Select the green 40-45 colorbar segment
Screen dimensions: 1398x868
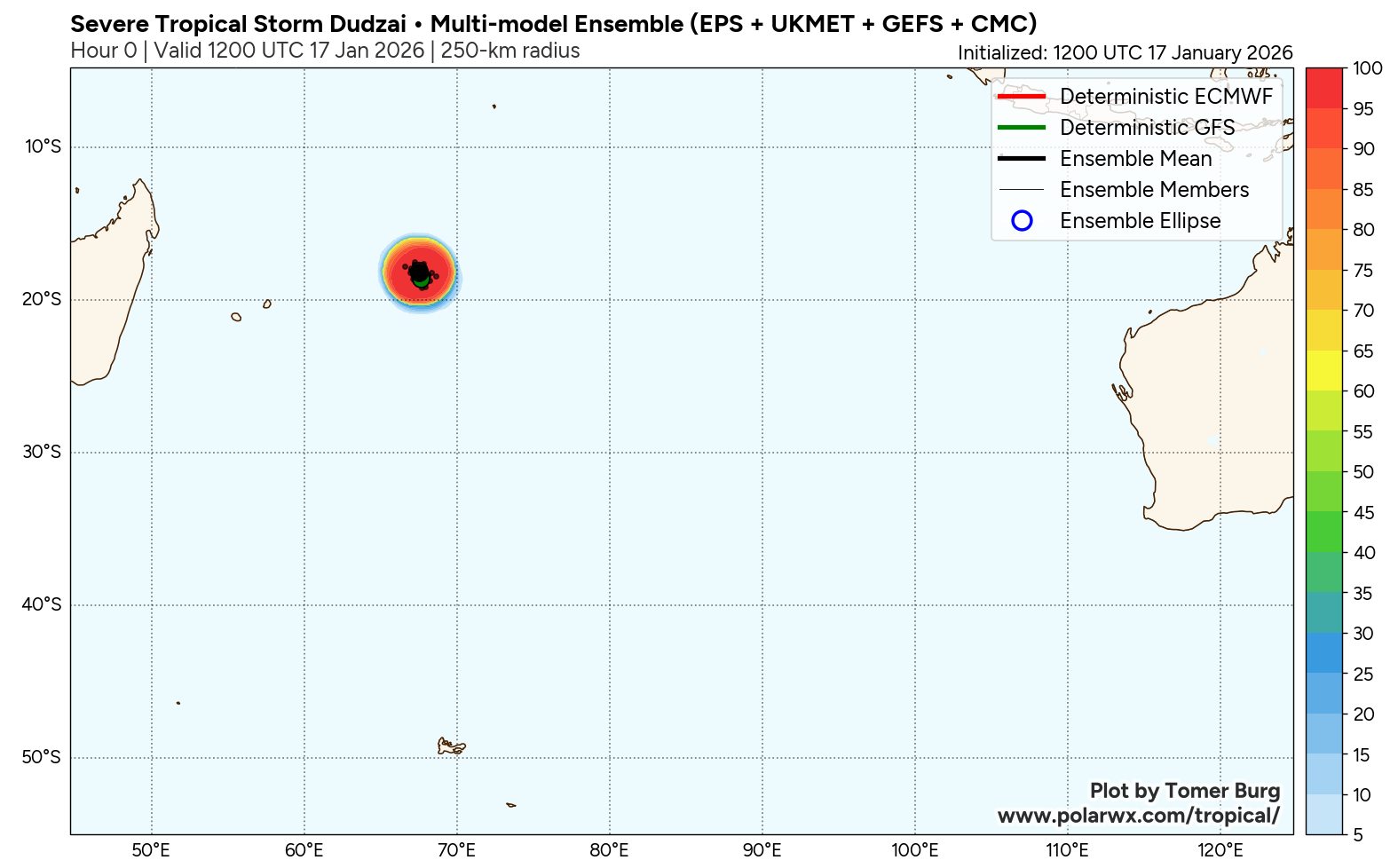point(1323,532)
